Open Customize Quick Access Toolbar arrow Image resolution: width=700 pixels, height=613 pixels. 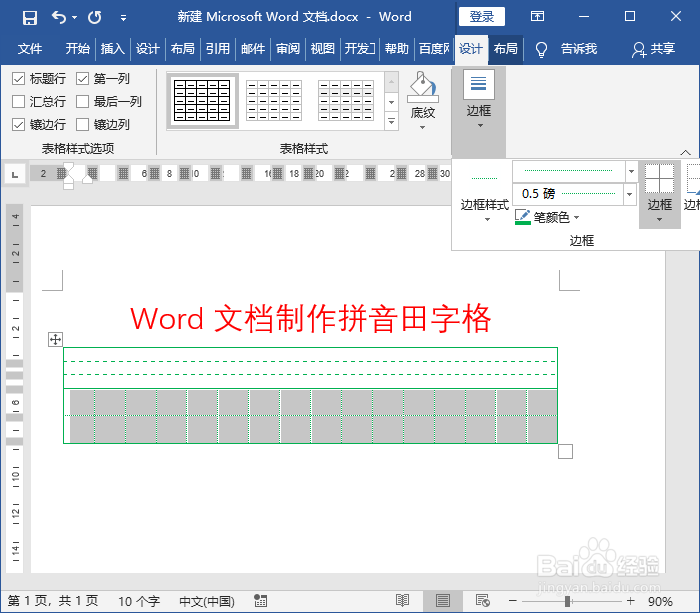coord(123,18)
